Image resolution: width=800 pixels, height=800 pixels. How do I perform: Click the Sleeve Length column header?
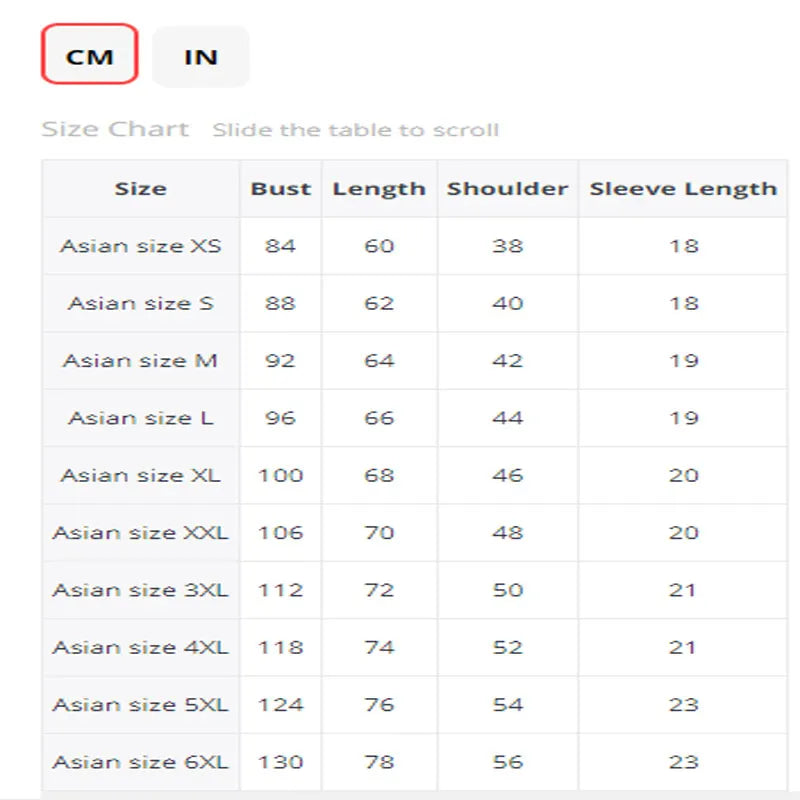point(683,189)
